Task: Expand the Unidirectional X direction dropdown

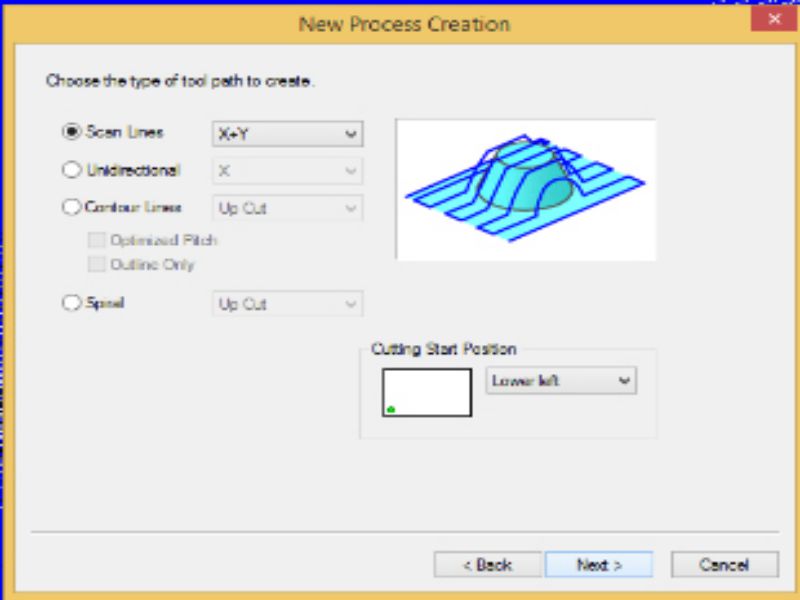Action: pos(287,170)
